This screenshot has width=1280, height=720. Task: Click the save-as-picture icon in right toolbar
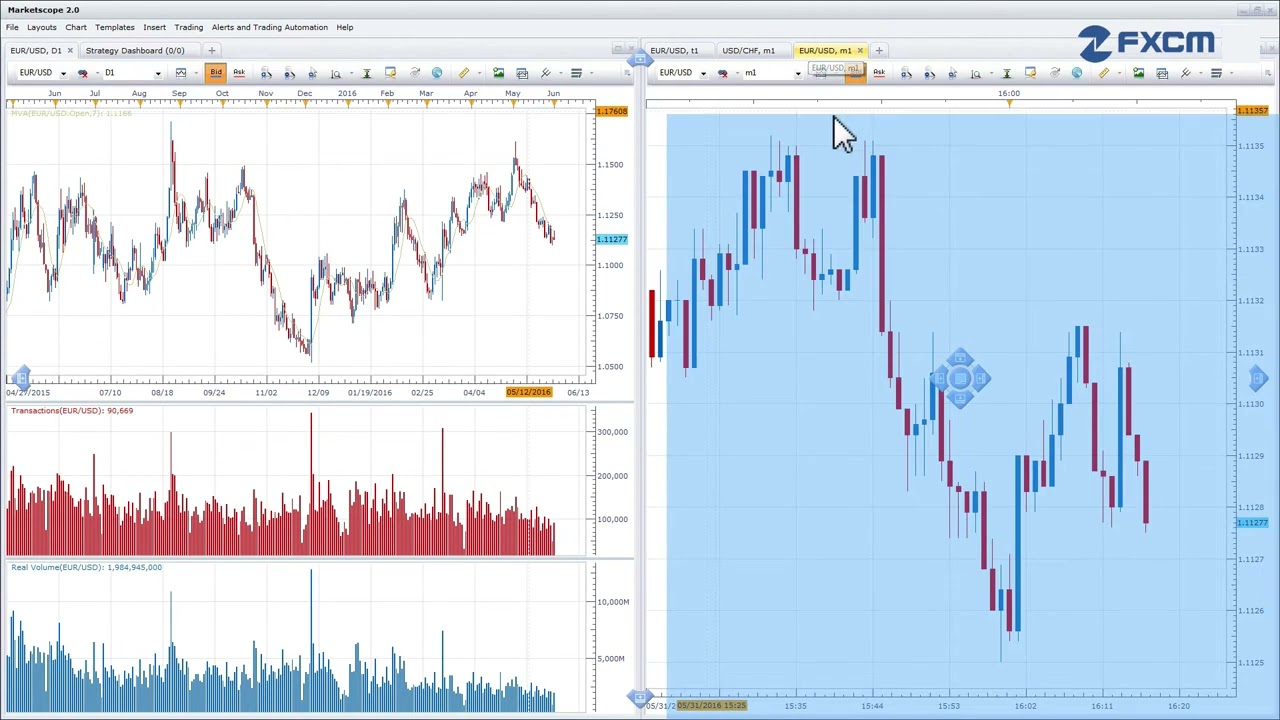[x=1138, y=73]
